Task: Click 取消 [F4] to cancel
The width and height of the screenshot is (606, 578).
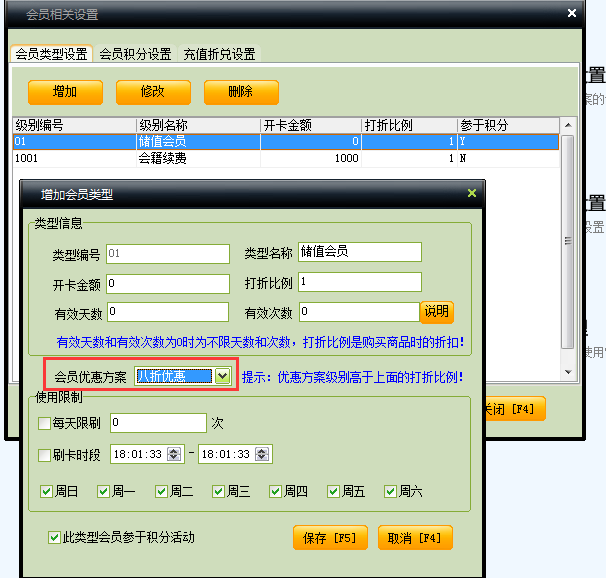Action: [x=415, y=538]
